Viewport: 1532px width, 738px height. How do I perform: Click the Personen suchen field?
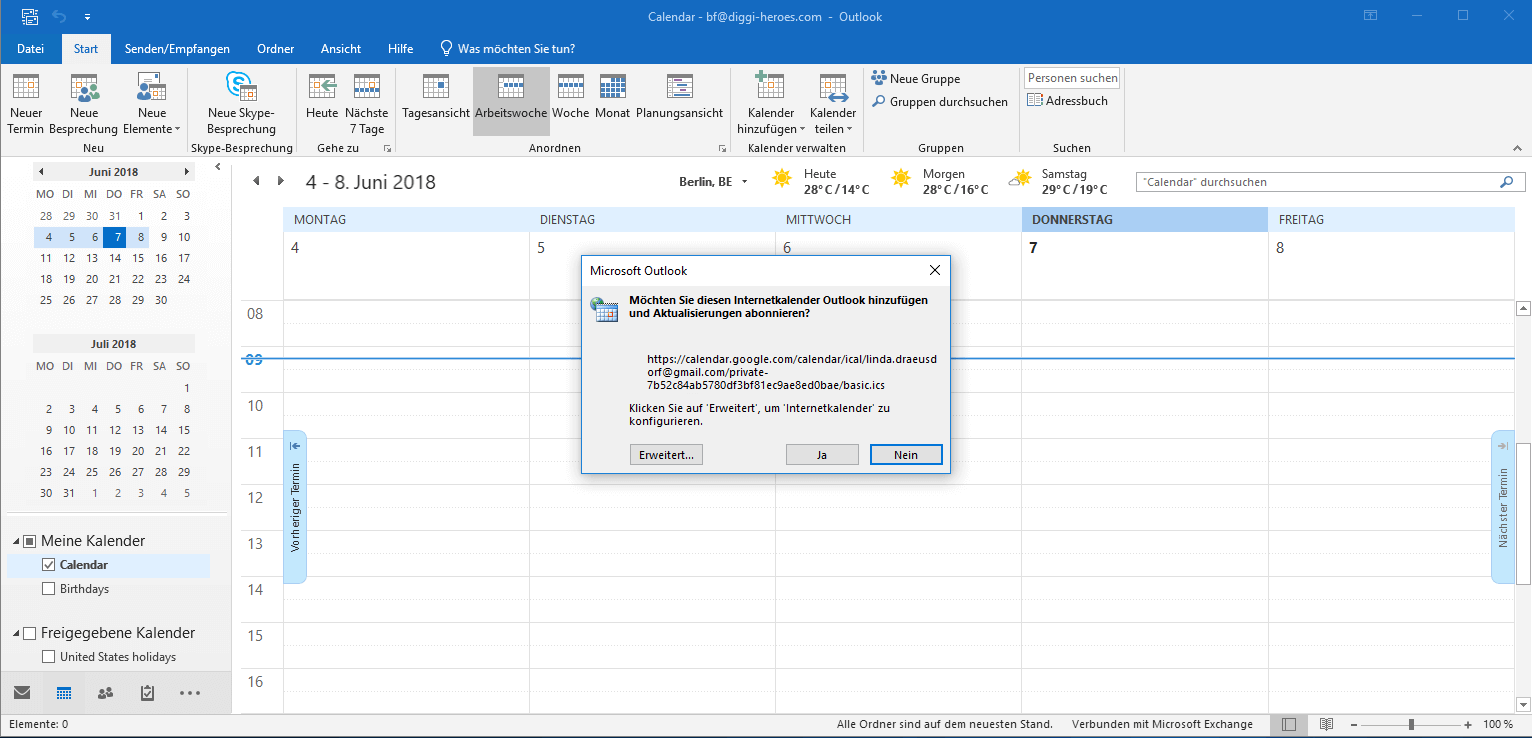tap(1072, 78)
